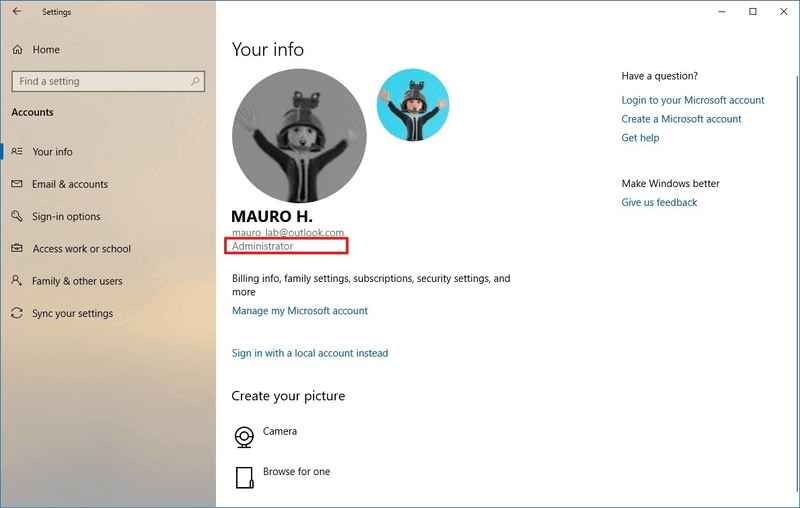Image resolution: width=800 pixels, height=508 pixels.
Task: Click the Accounts category heading
Action: [x=32, y=112]
